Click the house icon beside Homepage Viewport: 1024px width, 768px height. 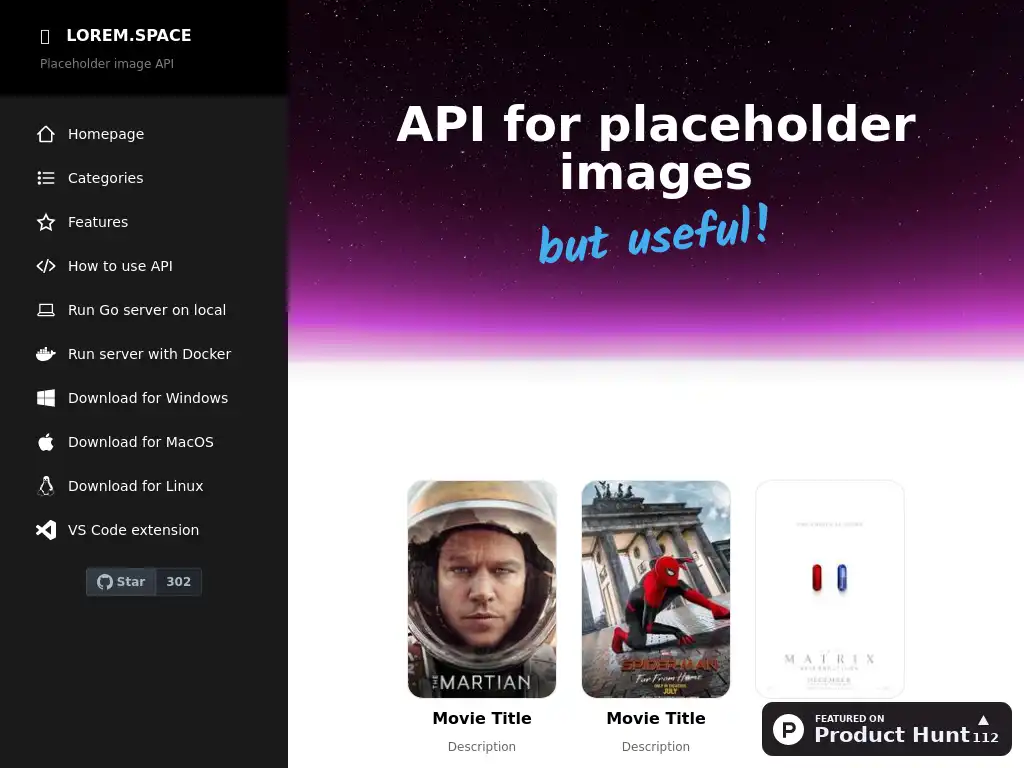pos(46,134)
